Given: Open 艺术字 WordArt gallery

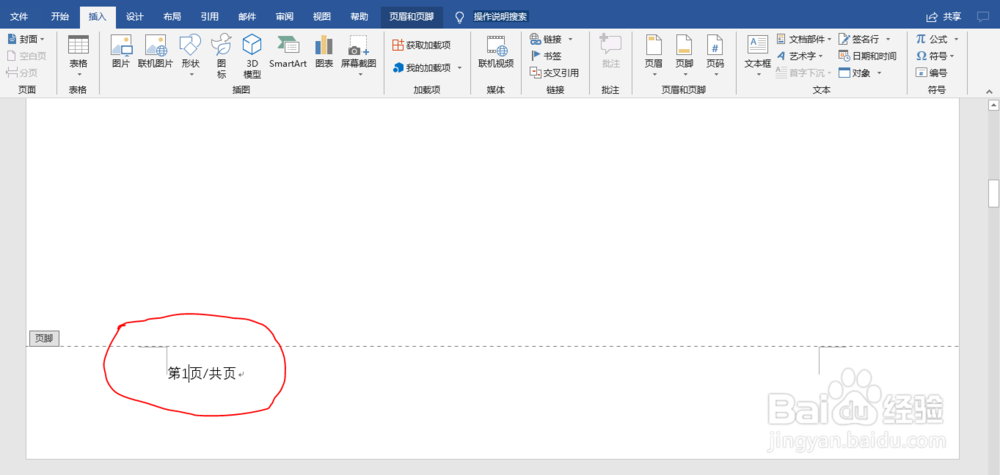Looking at the screenshot, I should click(x=800, y=56).
